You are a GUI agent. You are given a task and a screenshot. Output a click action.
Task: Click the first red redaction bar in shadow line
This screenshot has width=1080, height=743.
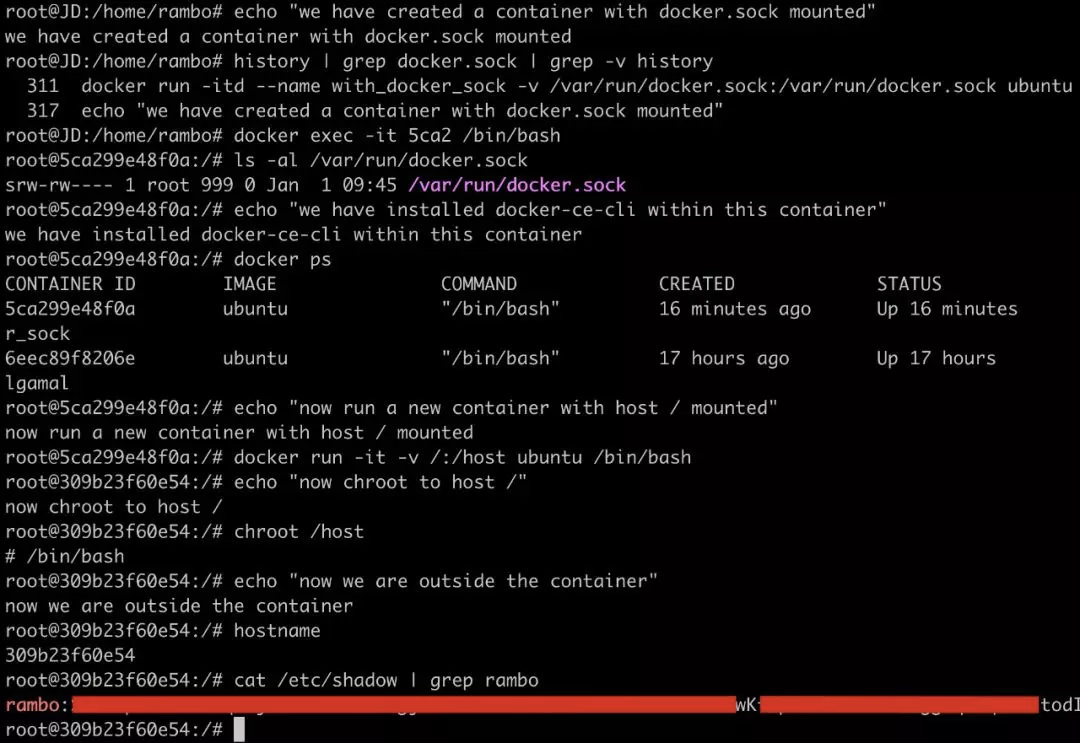pyautogui.click(x=404, y=704)
